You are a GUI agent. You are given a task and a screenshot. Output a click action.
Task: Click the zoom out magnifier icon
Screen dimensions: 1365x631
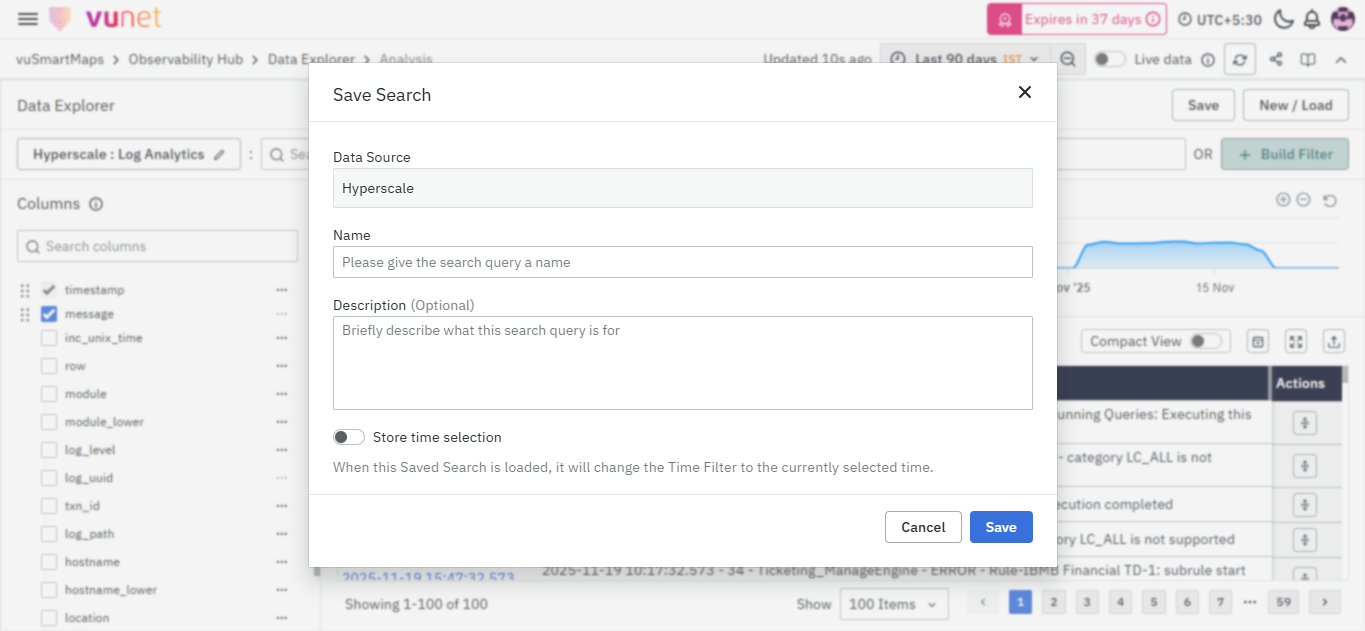click(1068, 60)
